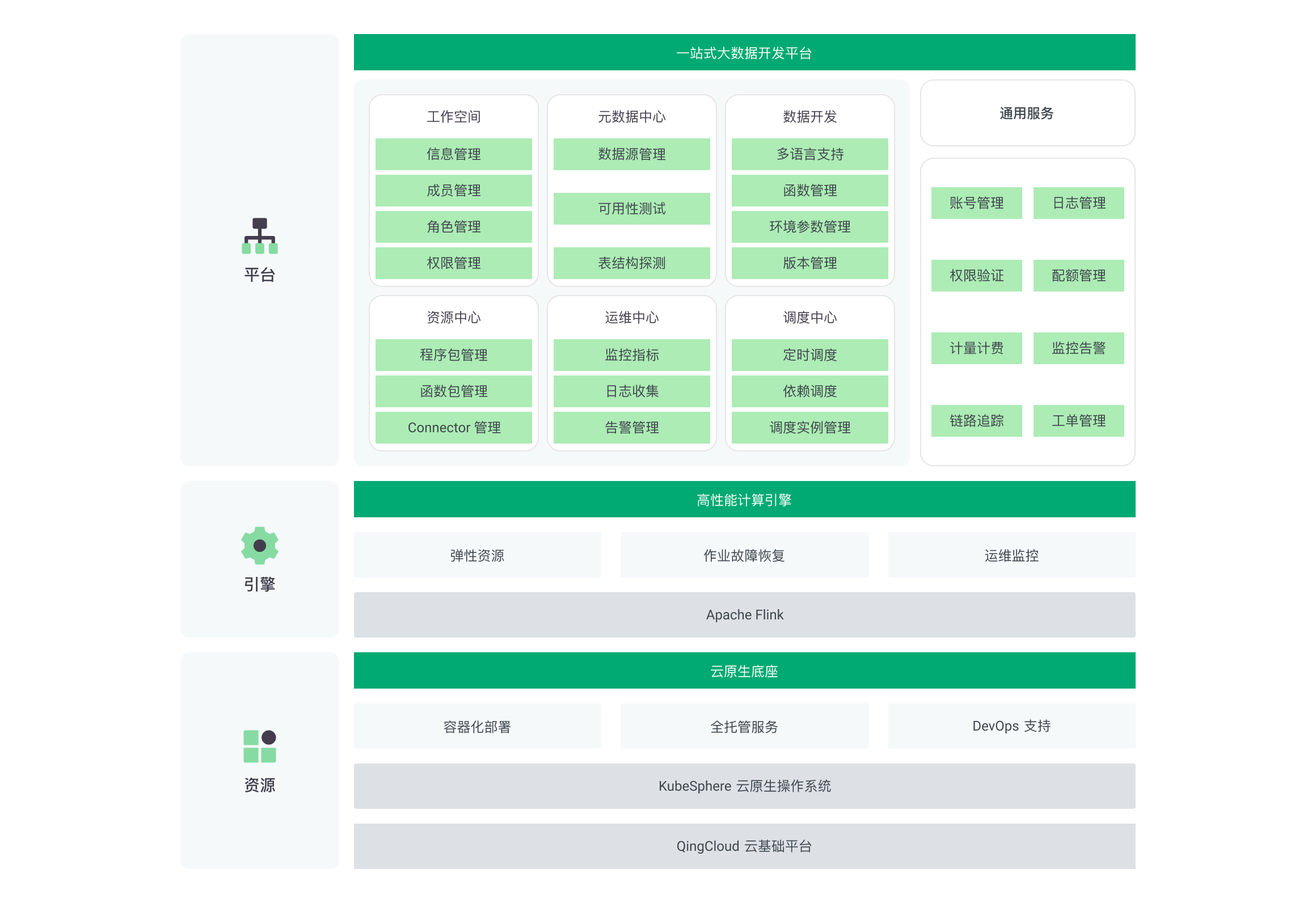Click the KubeSphere 云原生操作系统 bar
Image resolution: width=1316 pixels, height=903 pixels.
pyautogui.click(x=744, y=786)
